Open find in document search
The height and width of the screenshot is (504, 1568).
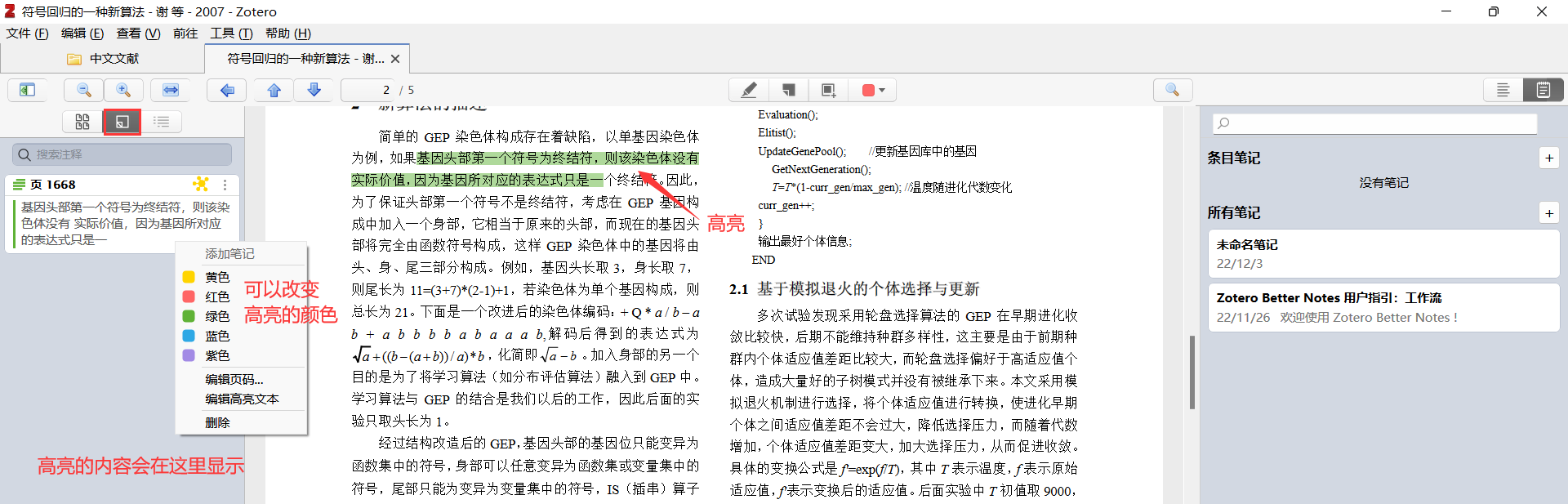click(1173, 90)
